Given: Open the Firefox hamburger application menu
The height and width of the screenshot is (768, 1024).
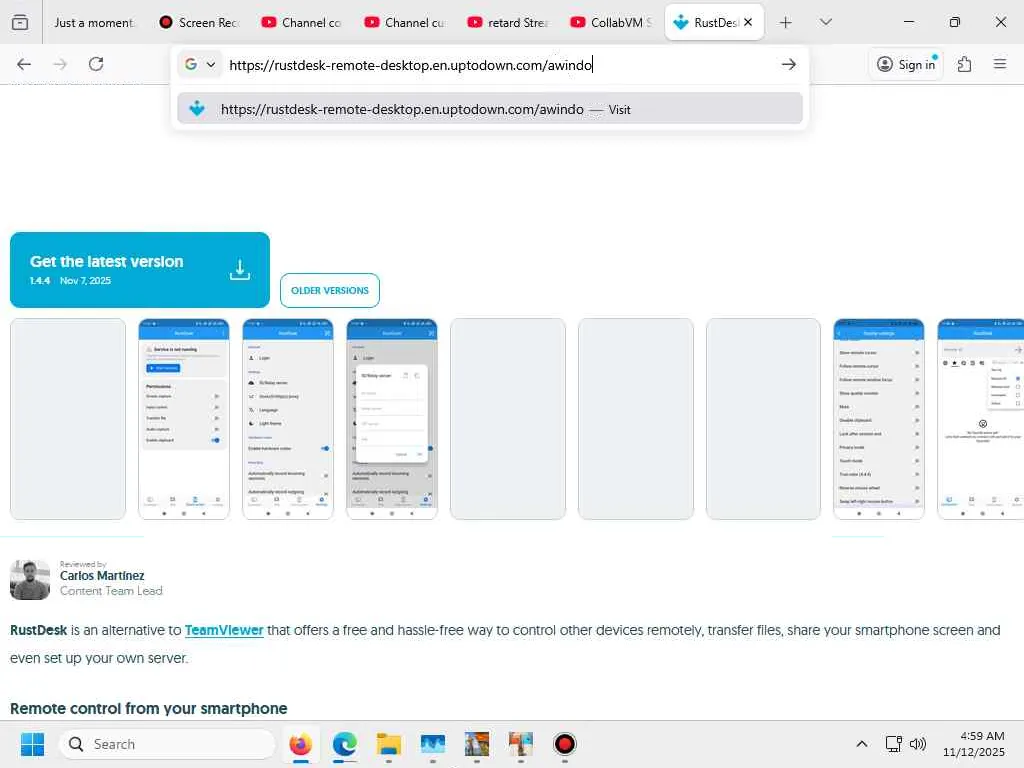Looking at the screenshot, I should coord(1000,64).
